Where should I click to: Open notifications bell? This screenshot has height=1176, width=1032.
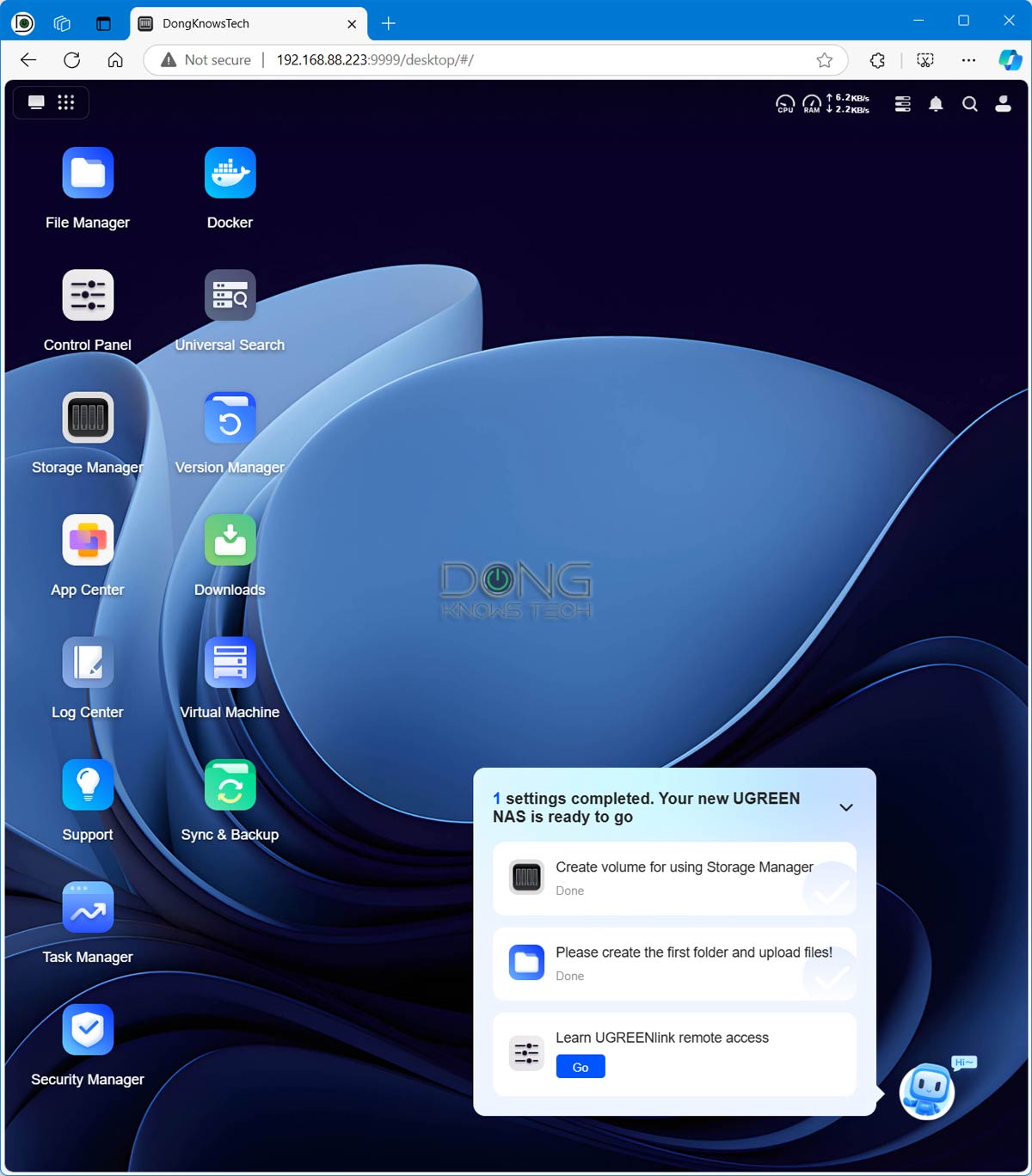click(x=936, y=104)
